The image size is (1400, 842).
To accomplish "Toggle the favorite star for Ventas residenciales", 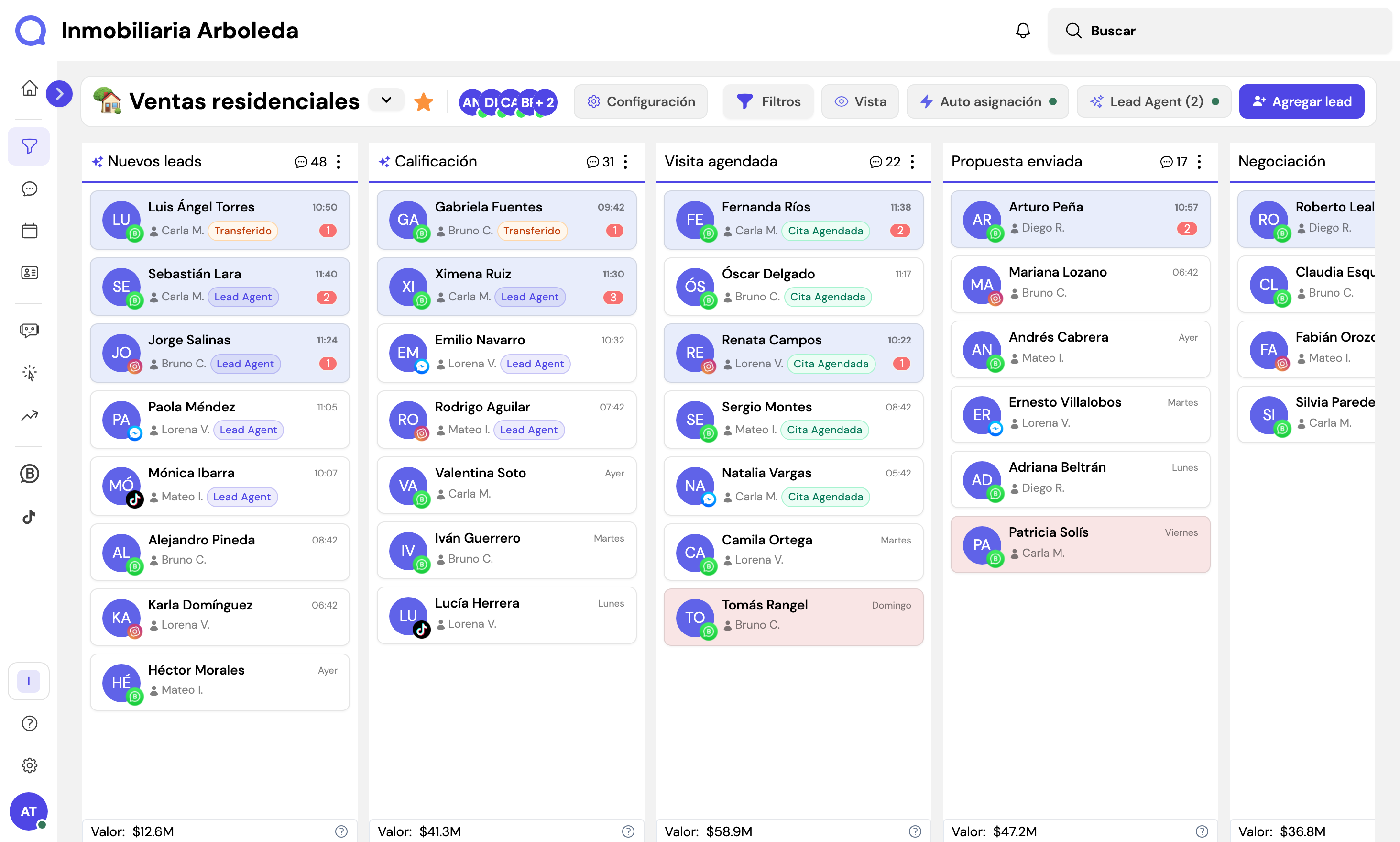I will (424, 102).
